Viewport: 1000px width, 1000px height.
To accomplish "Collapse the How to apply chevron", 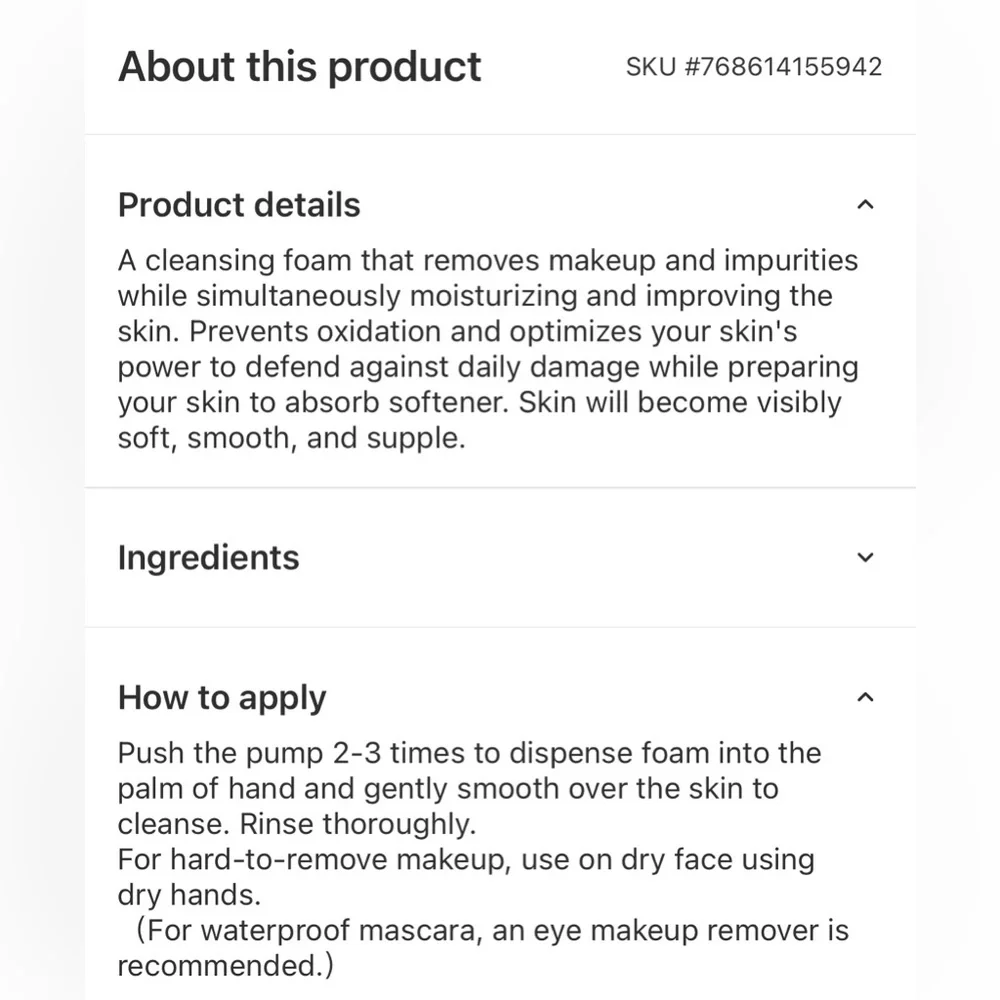I will tap(866, 697).
